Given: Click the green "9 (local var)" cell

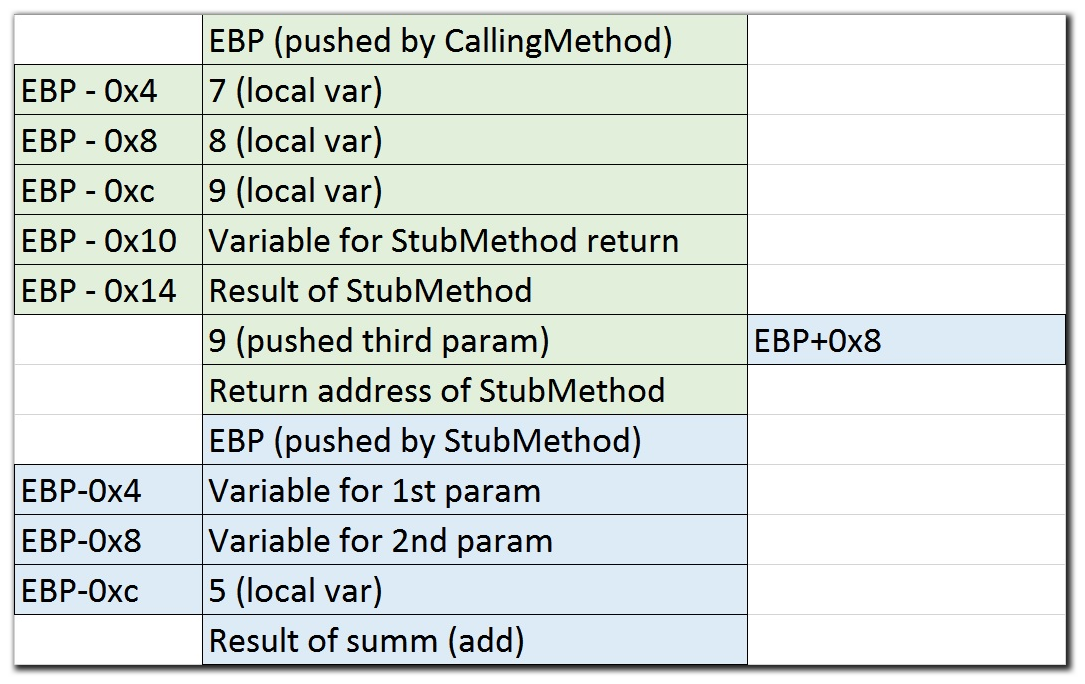Looking at the screenshot, I should 474,191.
